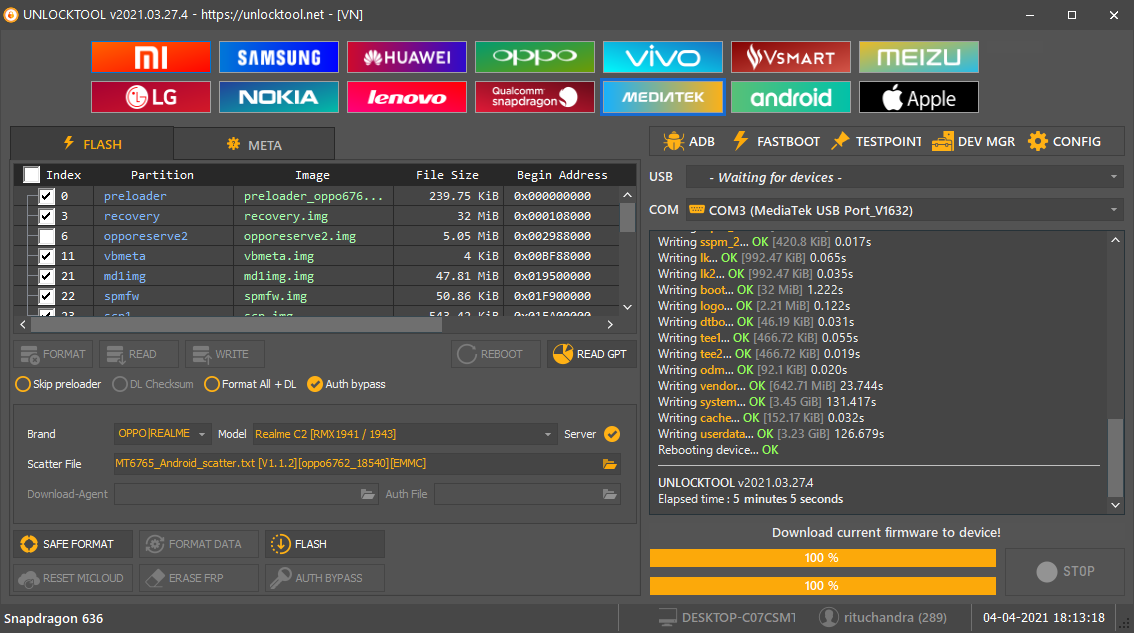The height and width of the screenshot is (633, 1134).
Task: Click the rituchandra user account icon
Action: (829, 617)
